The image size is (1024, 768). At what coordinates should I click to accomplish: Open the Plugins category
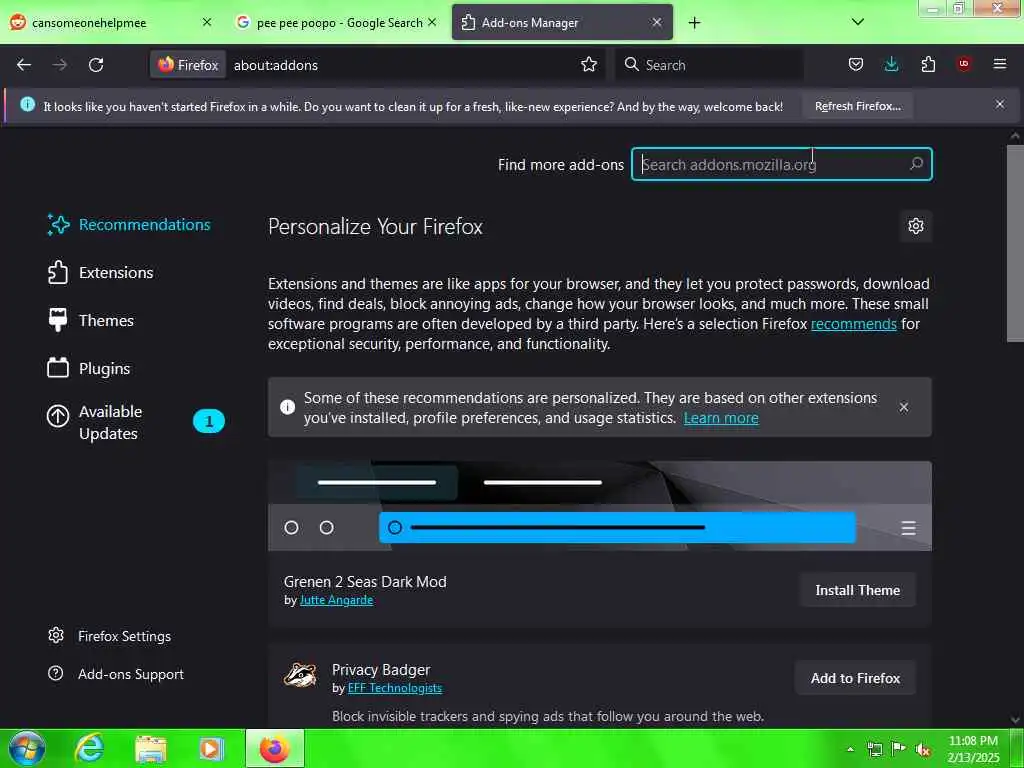coord(89,368)
